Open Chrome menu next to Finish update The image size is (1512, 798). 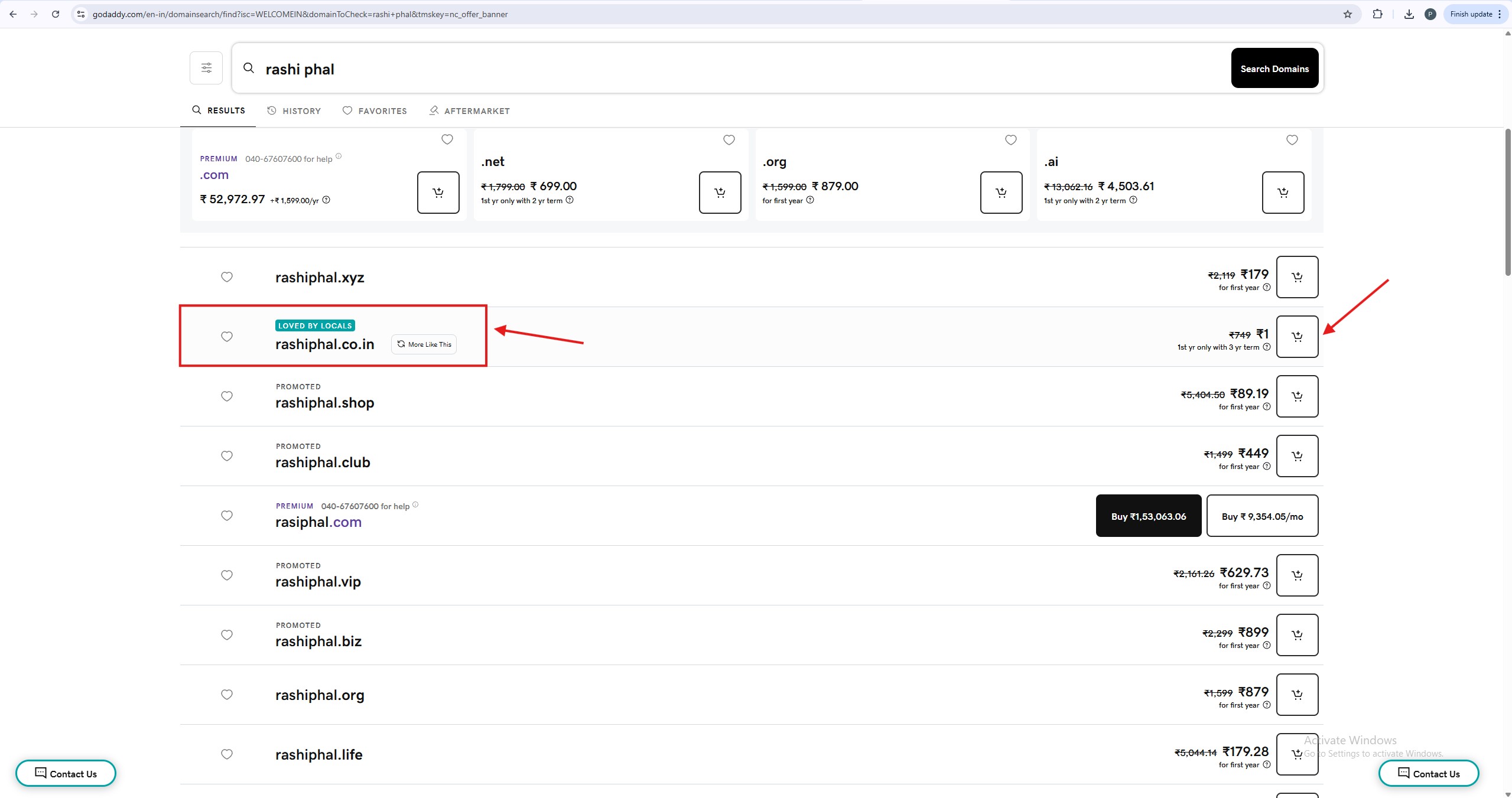point(1500,14)
